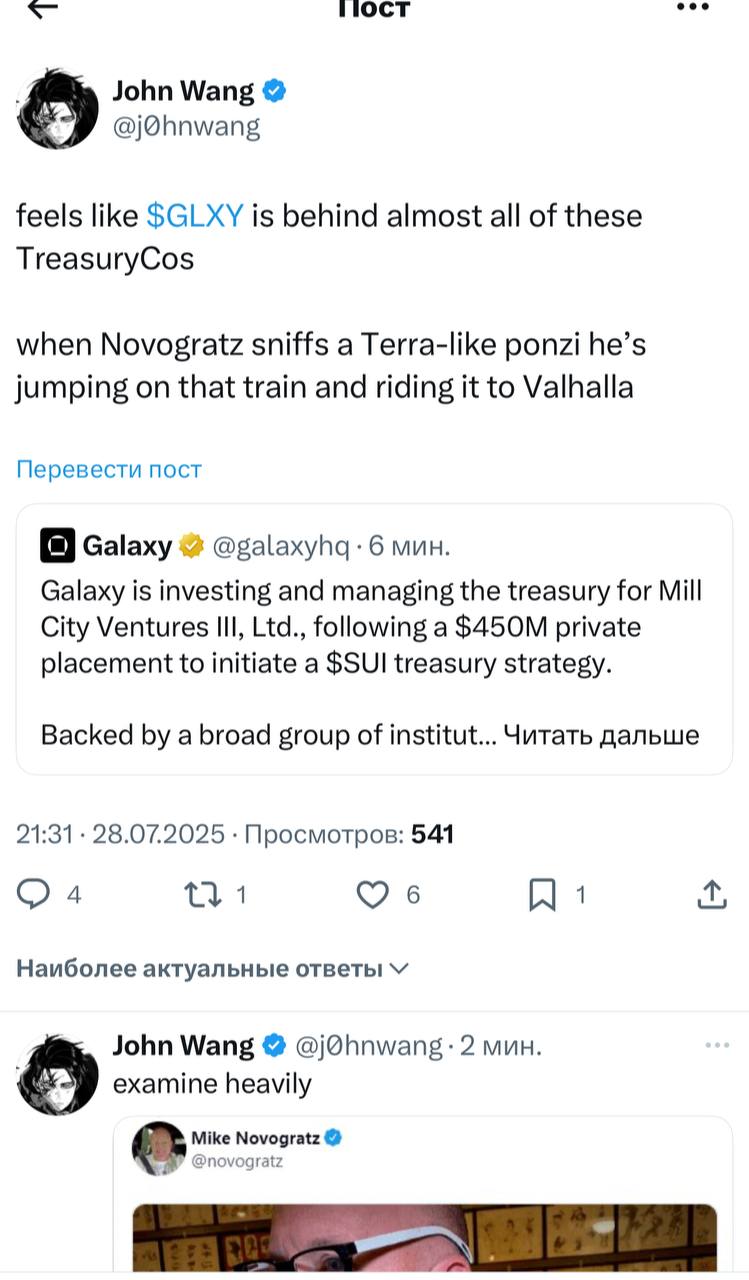This screenshot has width=749, height=1280.
Task: Tap the back arrow at top
Action: (x=43, y=8)
